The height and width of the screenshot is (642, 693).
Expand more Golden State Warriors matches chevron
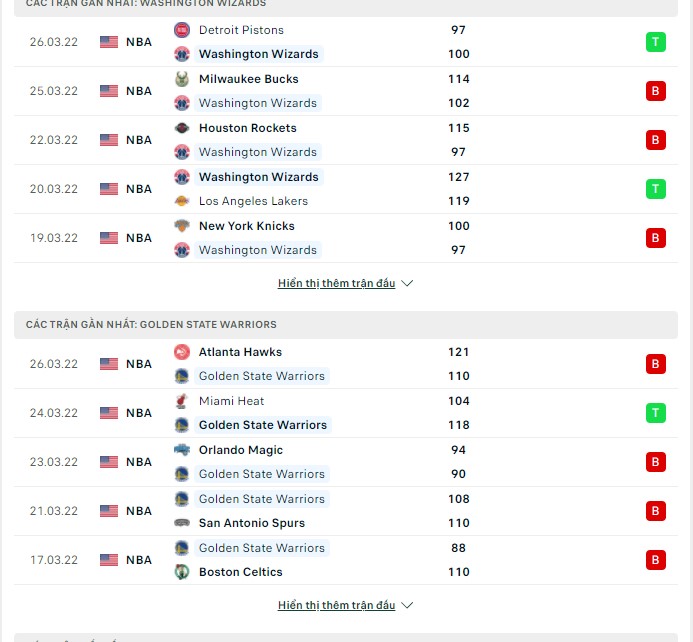407,605
